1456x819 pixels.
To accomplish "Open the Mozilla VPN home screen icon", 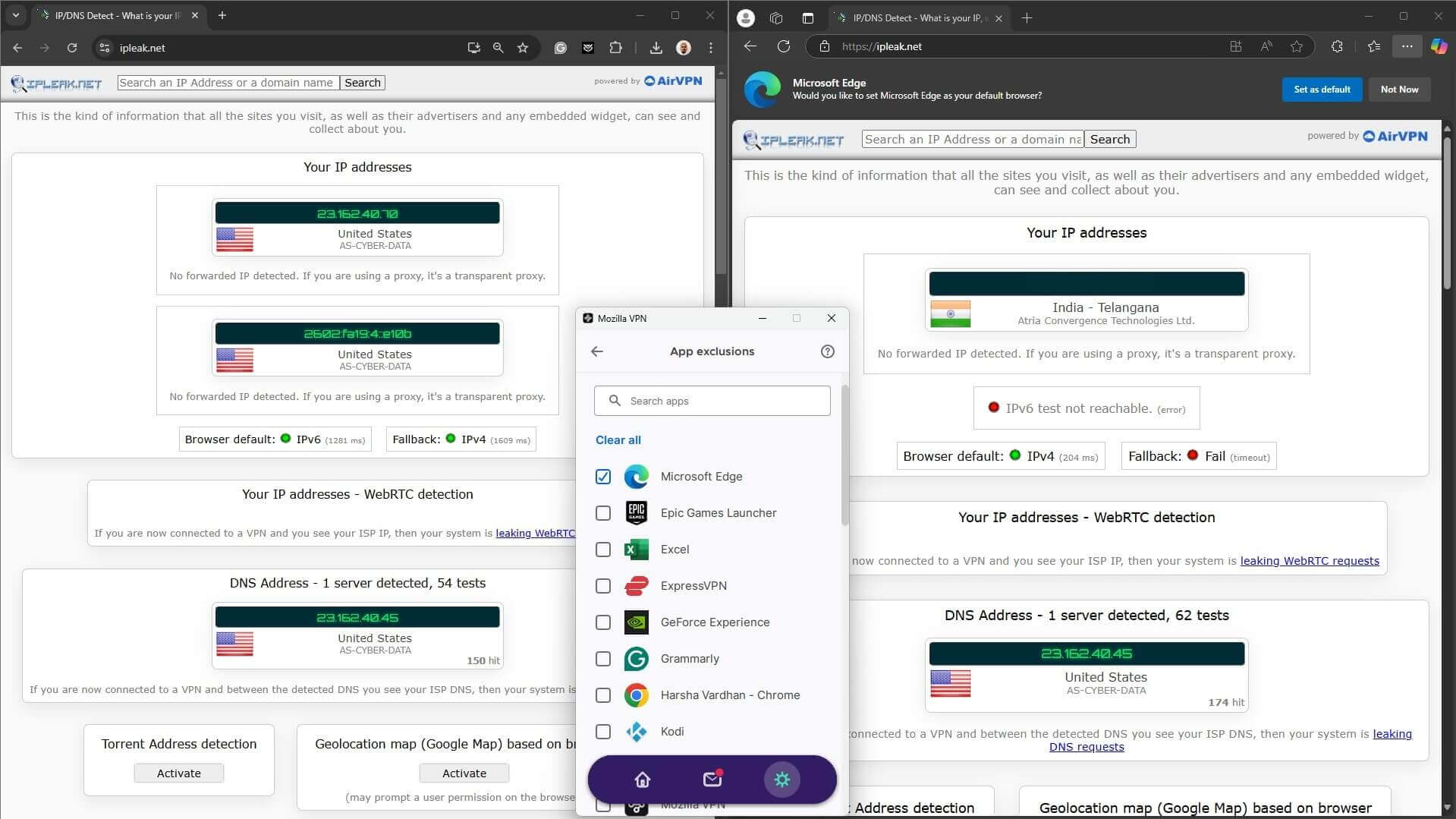I will click(x=641, y=780).
